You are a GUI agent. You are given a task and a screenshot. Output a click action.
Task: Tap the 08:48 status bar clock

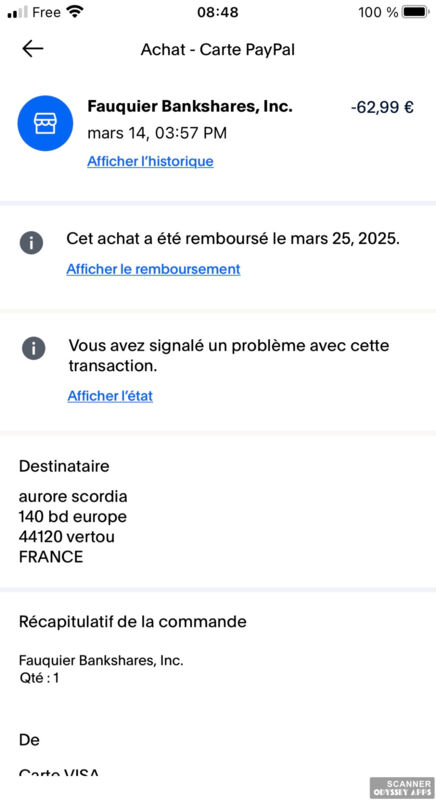[218, 13]
